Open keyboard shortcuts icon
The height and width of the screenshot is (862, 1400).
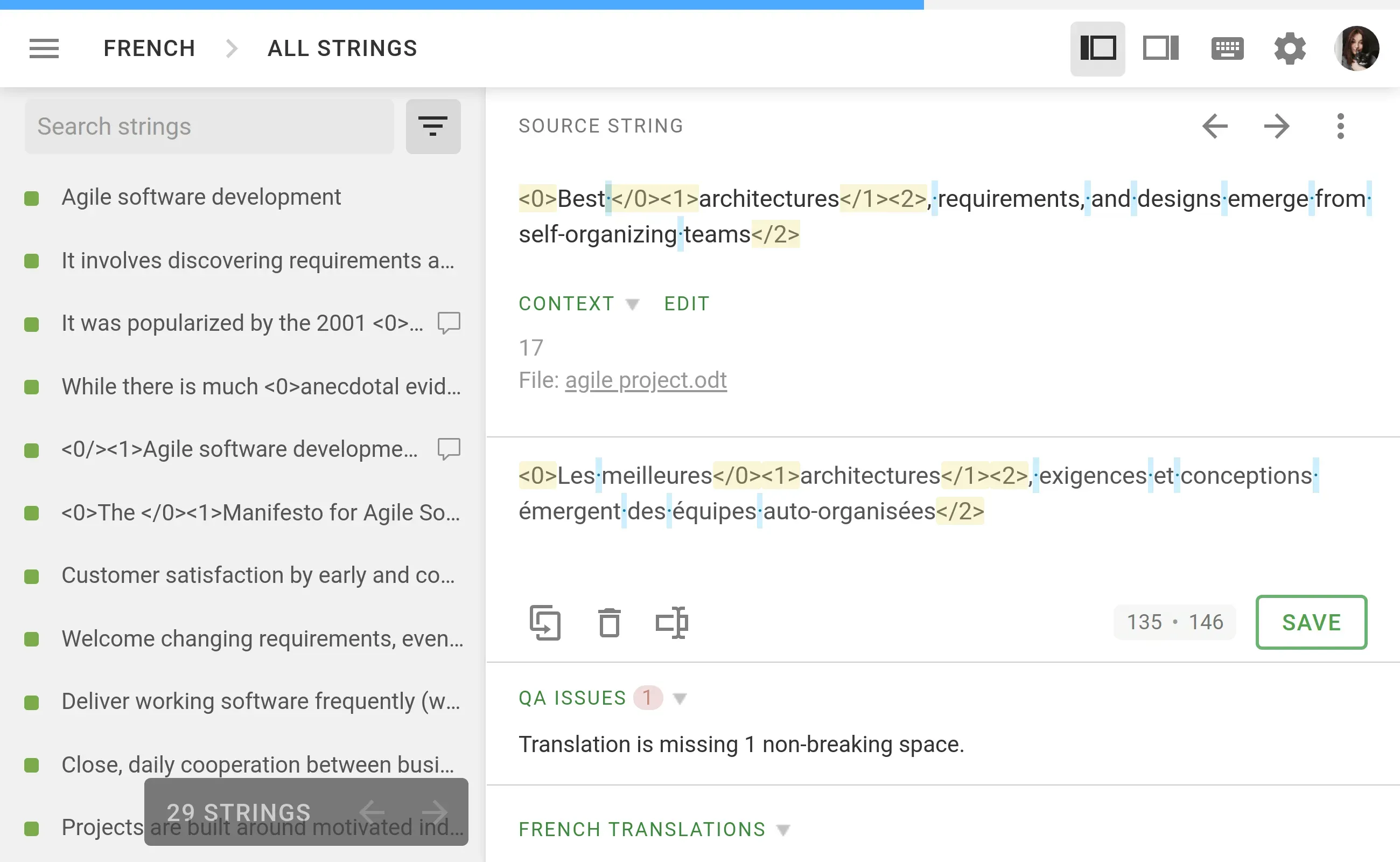[x=1227, y=48]
